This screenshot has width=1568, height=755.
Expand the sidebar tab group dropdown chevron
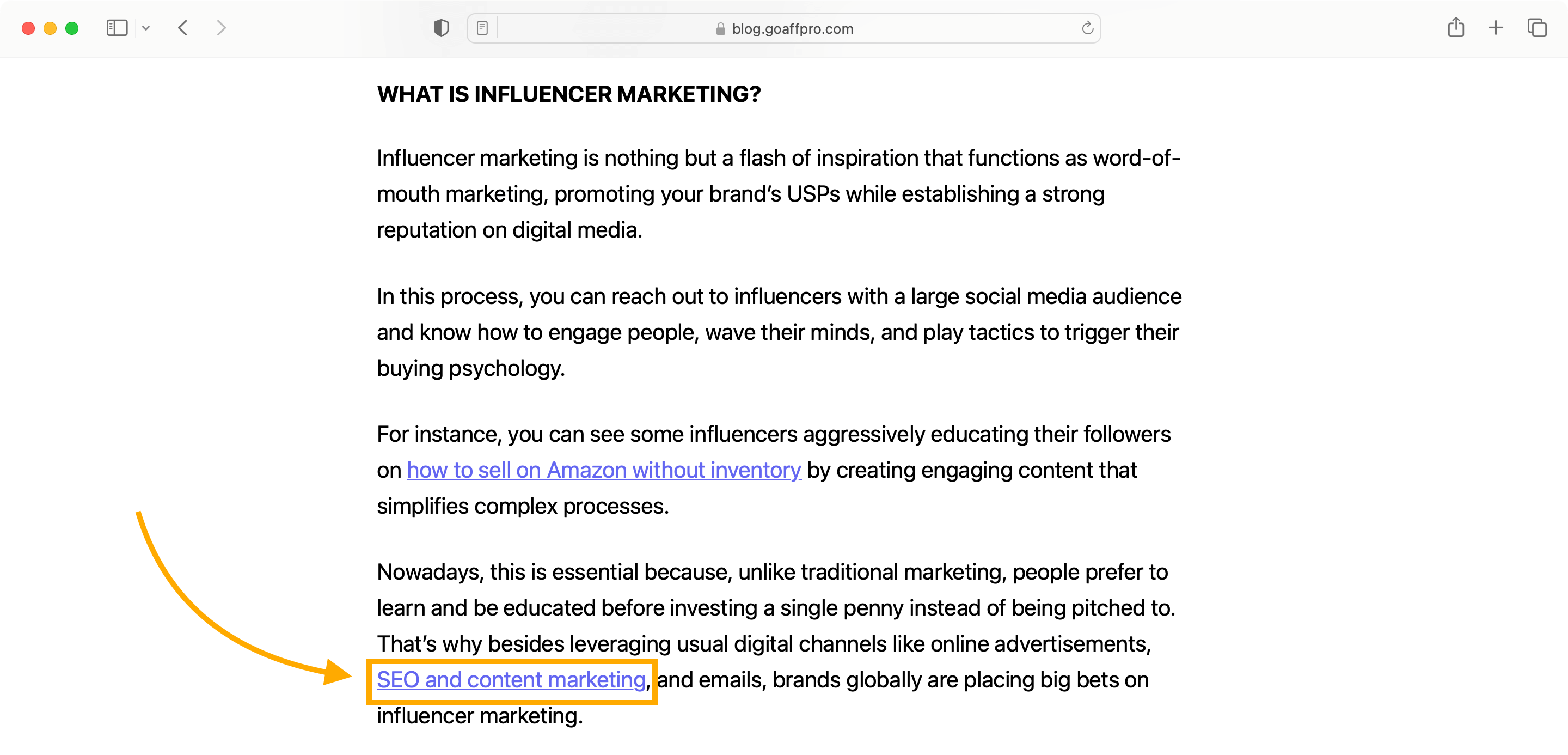(145, 28)
